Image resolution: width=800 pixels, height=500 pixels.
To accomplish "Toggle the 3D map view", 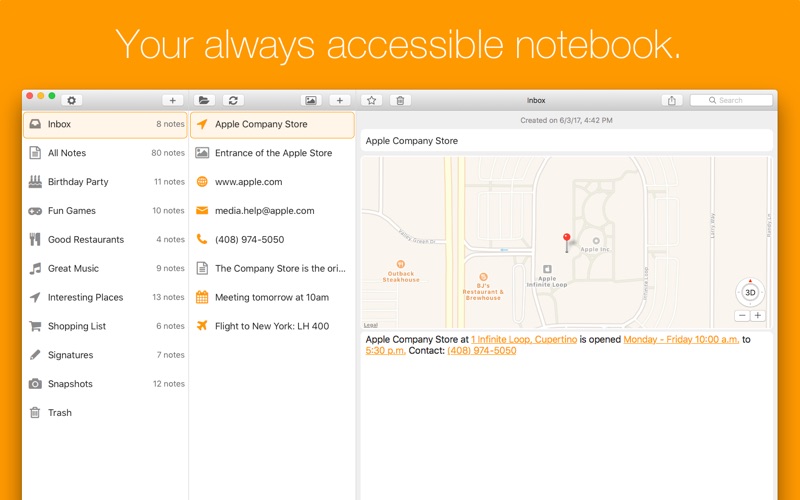I will (750, 293).
